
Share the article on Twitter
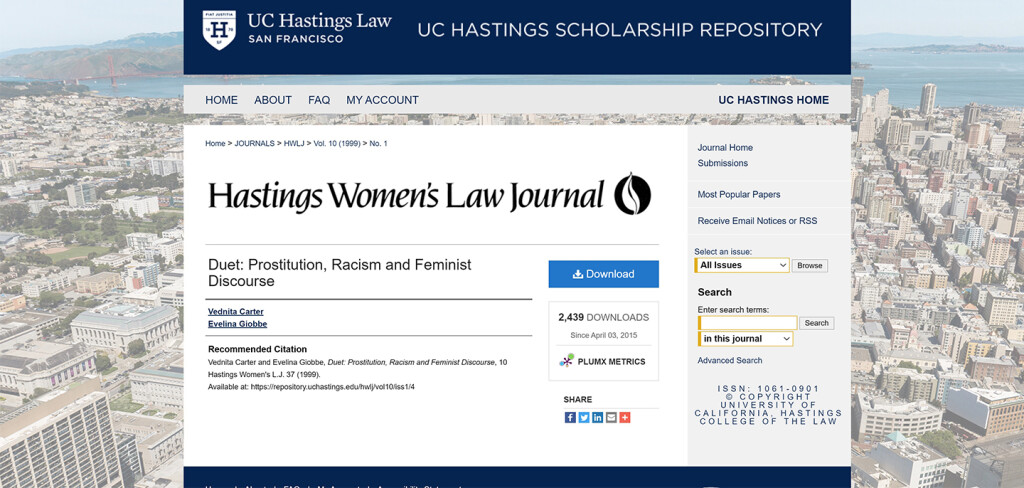coord(584,417)
